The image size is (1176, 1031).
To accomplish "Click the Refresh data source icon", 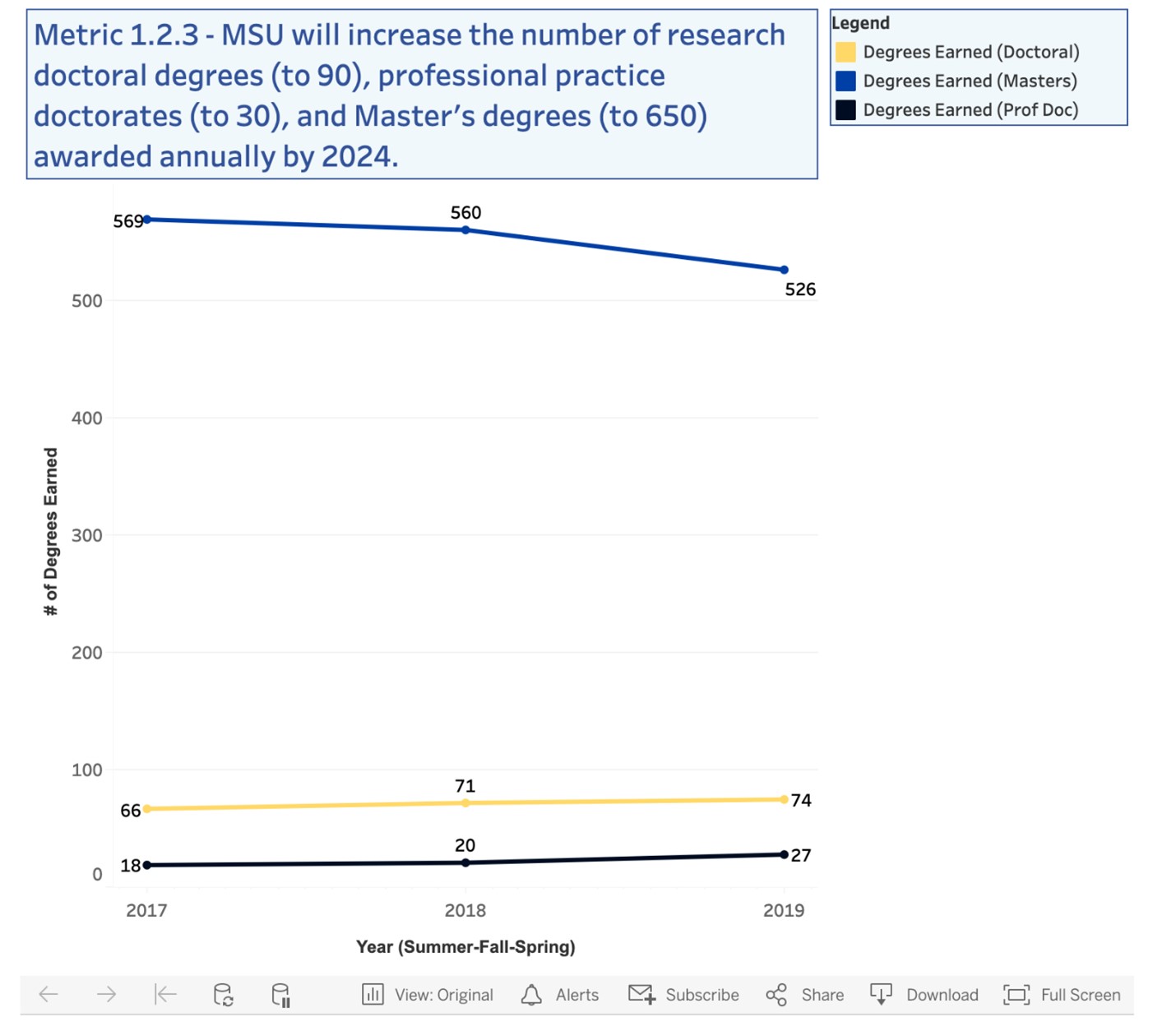I will click(x=223, y=995).
